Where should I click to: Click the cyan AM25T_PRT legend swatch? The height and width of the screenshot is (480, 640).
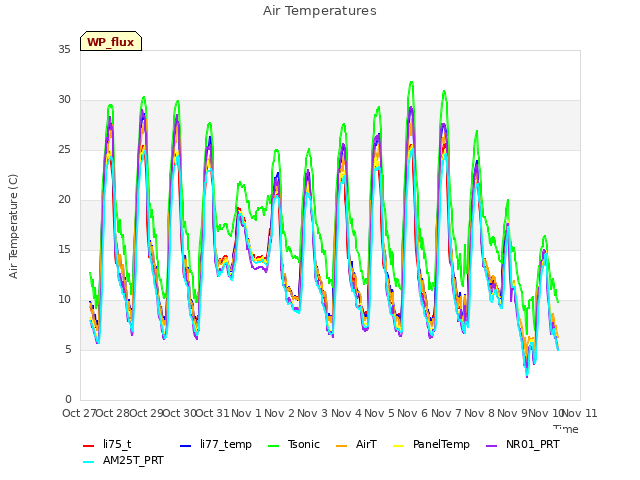tap(88, 462)
